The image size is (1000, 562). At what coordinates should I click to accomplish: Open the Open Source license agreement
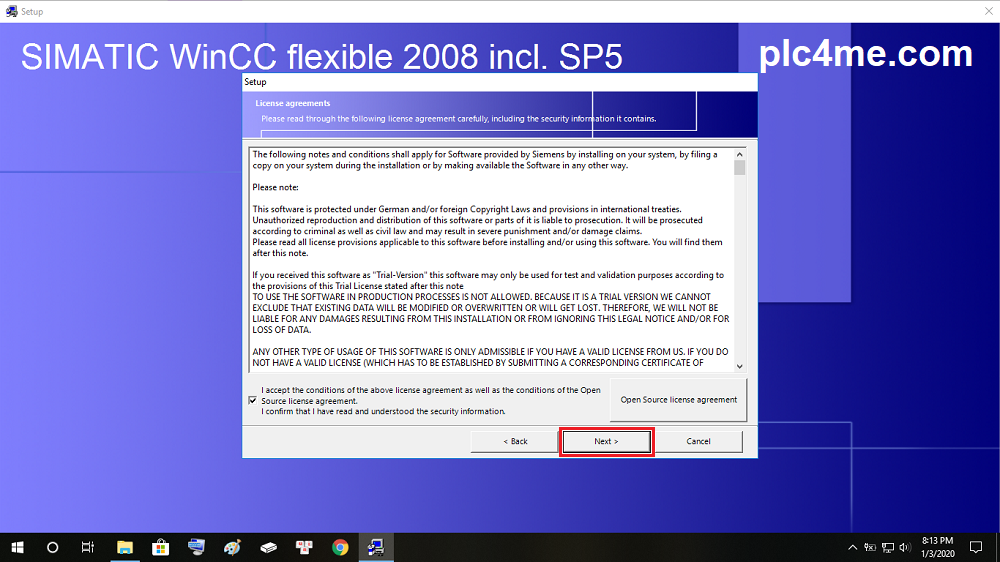click(x=678, y=400)
